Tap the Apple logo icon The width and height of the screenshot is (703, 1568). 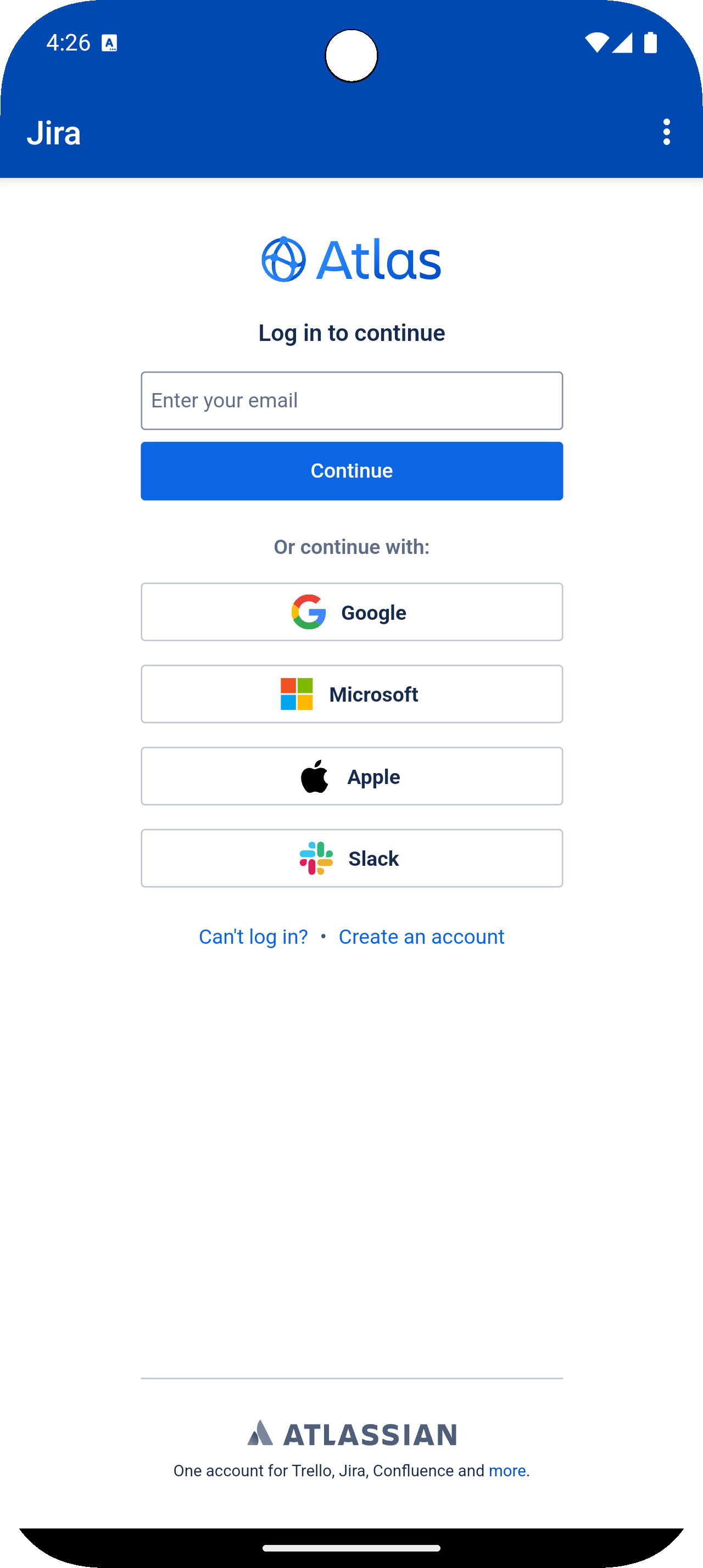pos(315,776)
